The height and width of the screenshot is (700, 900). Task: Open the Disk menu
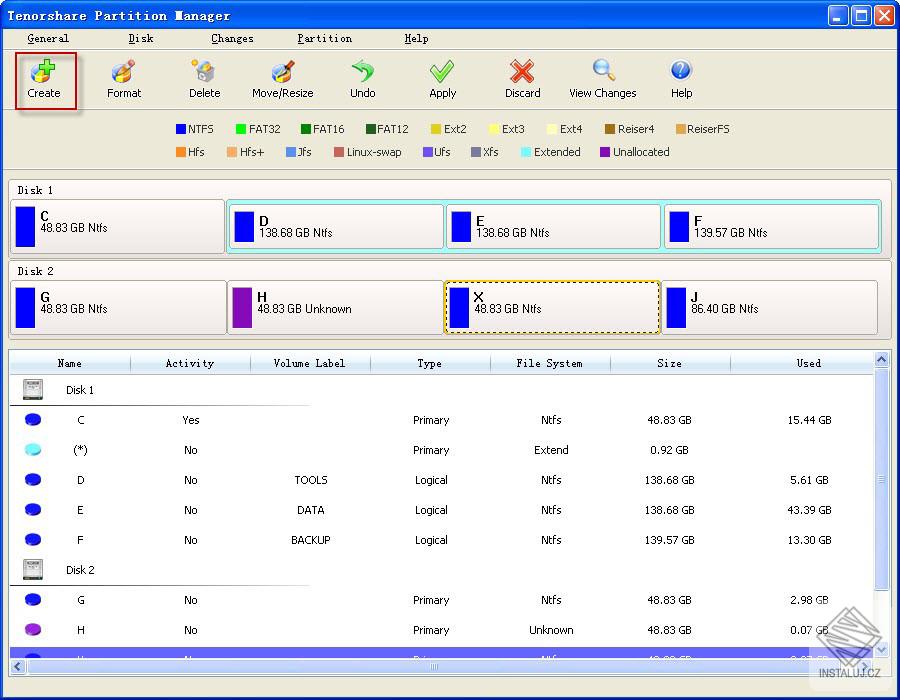(140, 38)
